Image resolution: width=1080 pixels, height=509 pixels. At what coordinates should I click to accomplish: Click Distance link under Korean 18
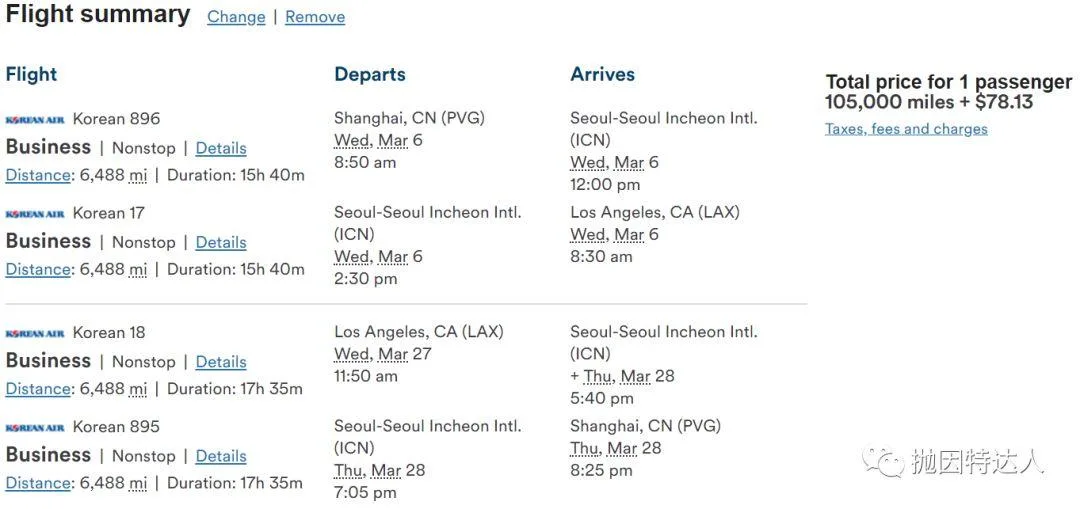[x=38, y=389]
